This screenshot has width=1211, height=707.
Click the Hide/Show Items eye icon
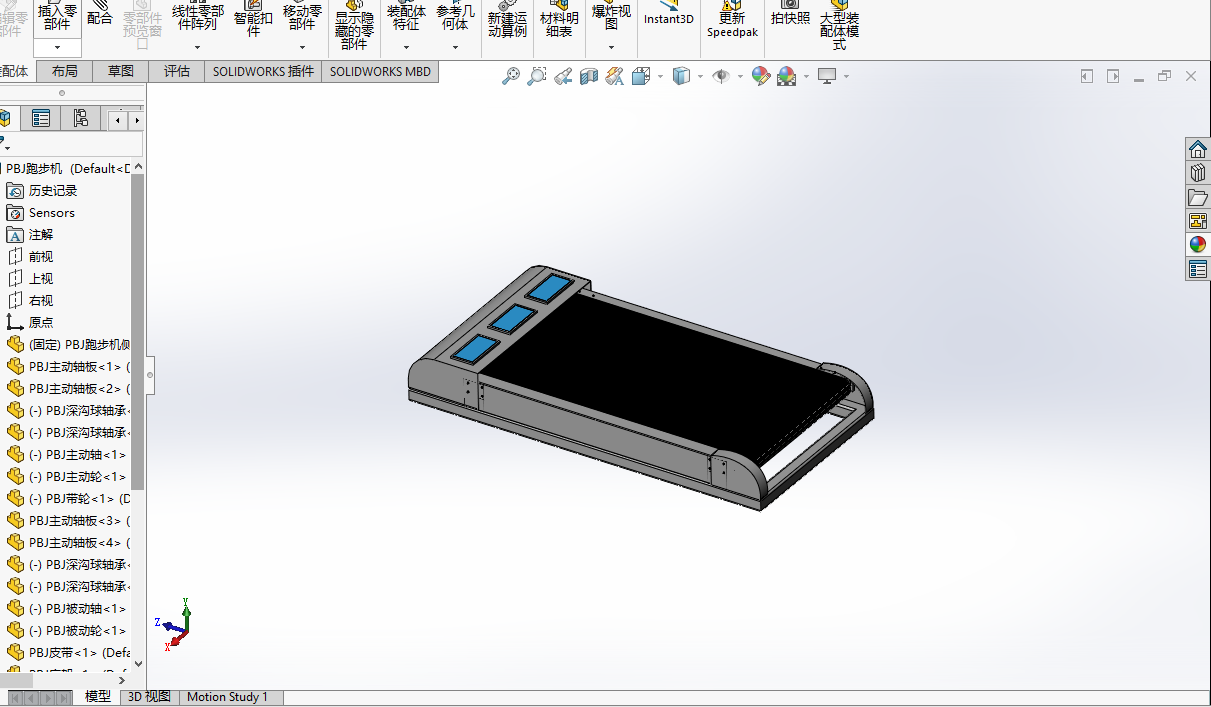(721, 76)
